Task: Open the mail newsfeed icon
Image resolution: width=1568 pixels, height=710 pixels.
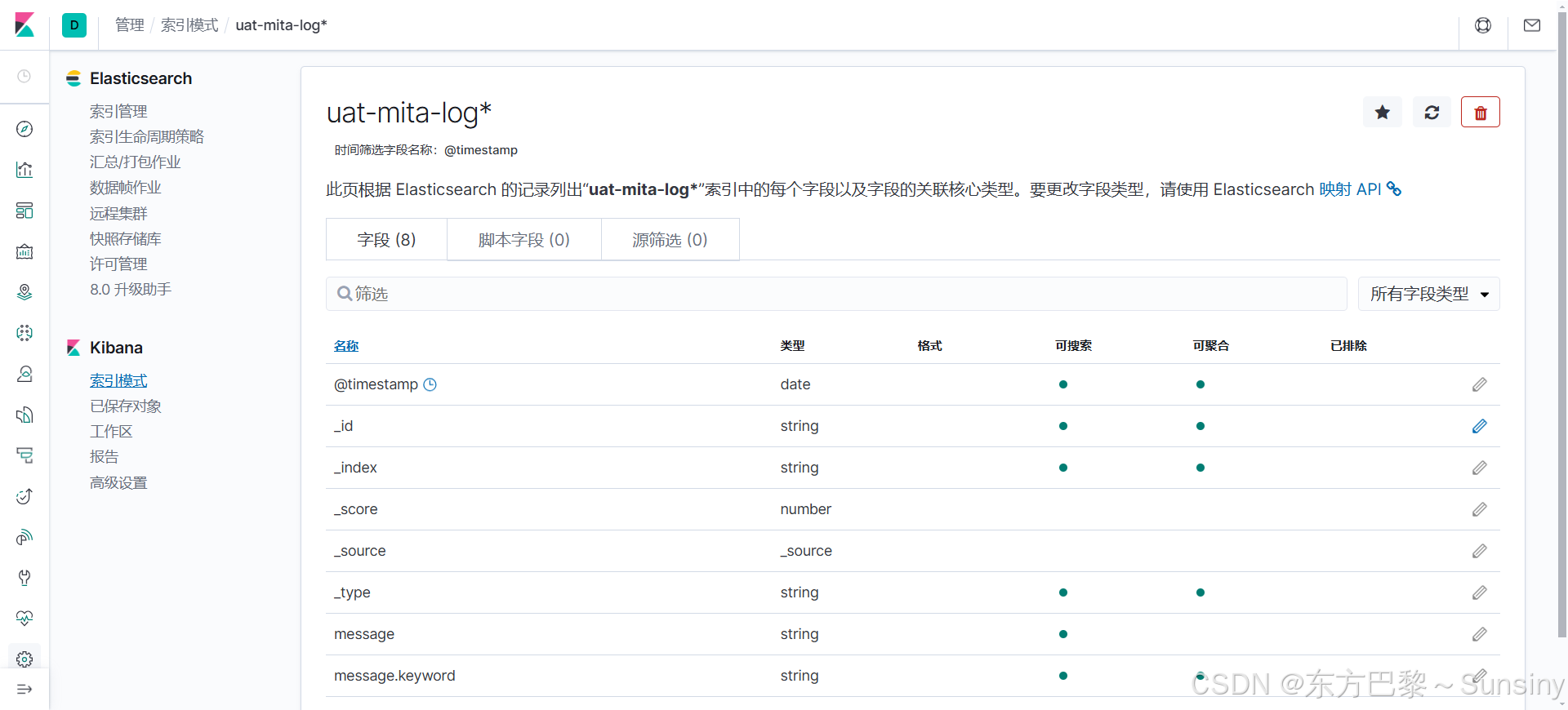Action: pos(1532,25)
